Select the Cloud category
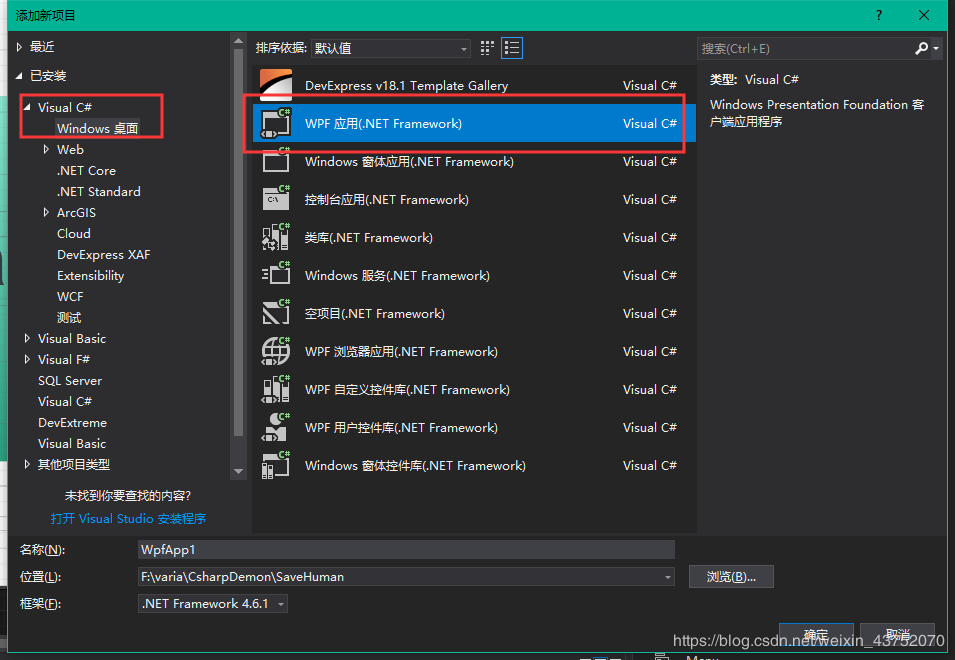Image resolution: width=955 pixels, height=660 pixels. point(74,233)
